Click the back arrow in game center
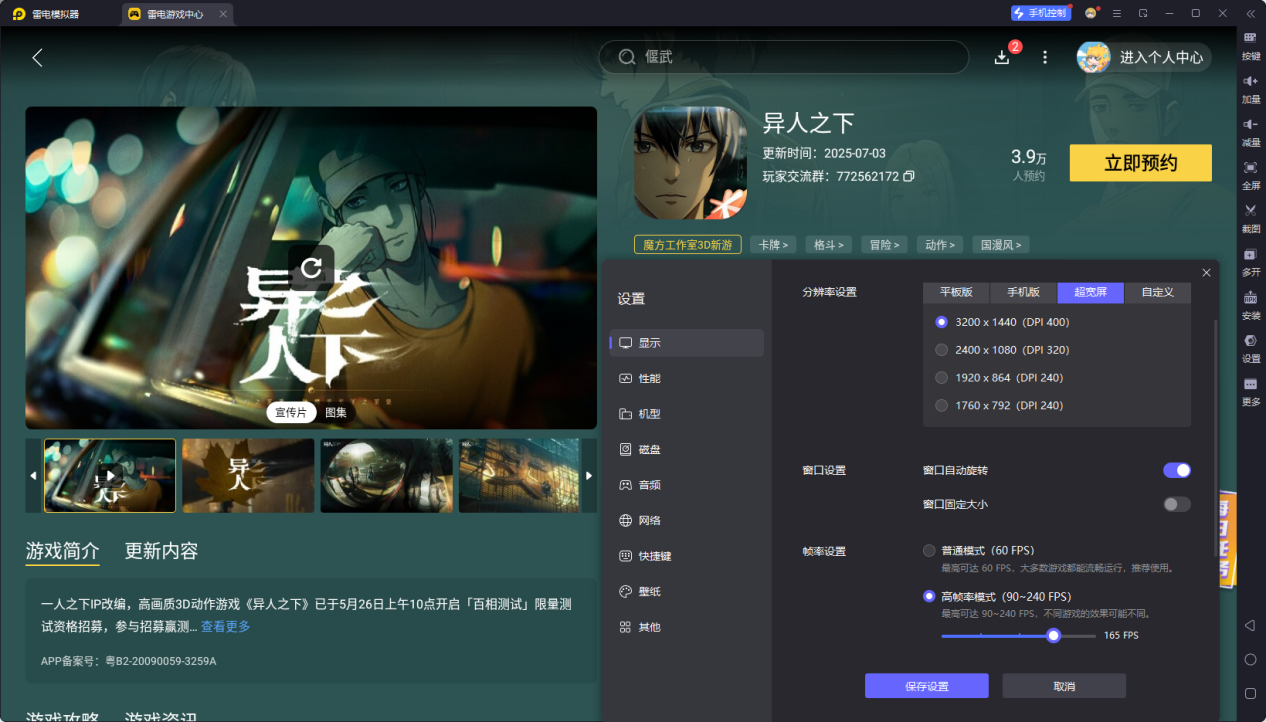 pyautogui.click(x=38, y=58)
